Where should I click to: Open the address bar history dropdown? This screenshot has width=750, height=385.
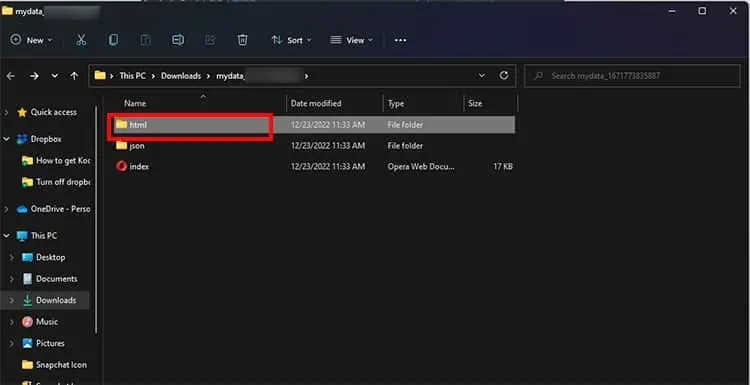482,76
